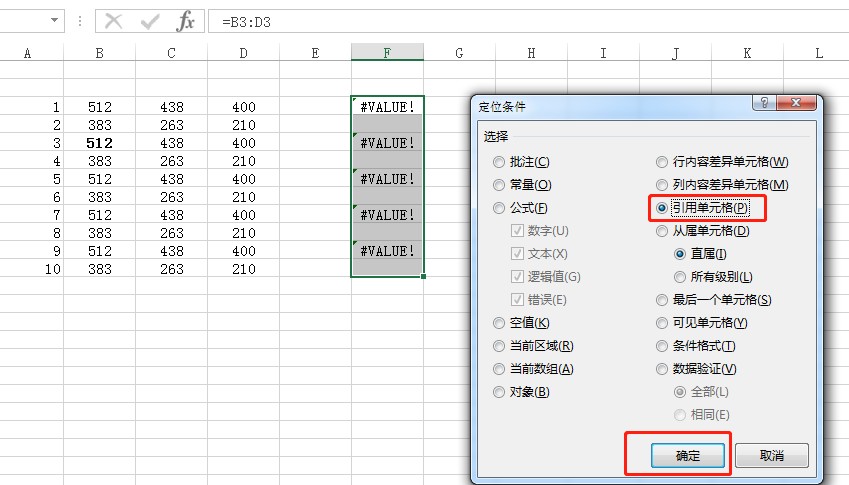This screenshot has height=485, width=849.
Task: Confirm formula entry with checkmark icon
Action: point(149,22)
